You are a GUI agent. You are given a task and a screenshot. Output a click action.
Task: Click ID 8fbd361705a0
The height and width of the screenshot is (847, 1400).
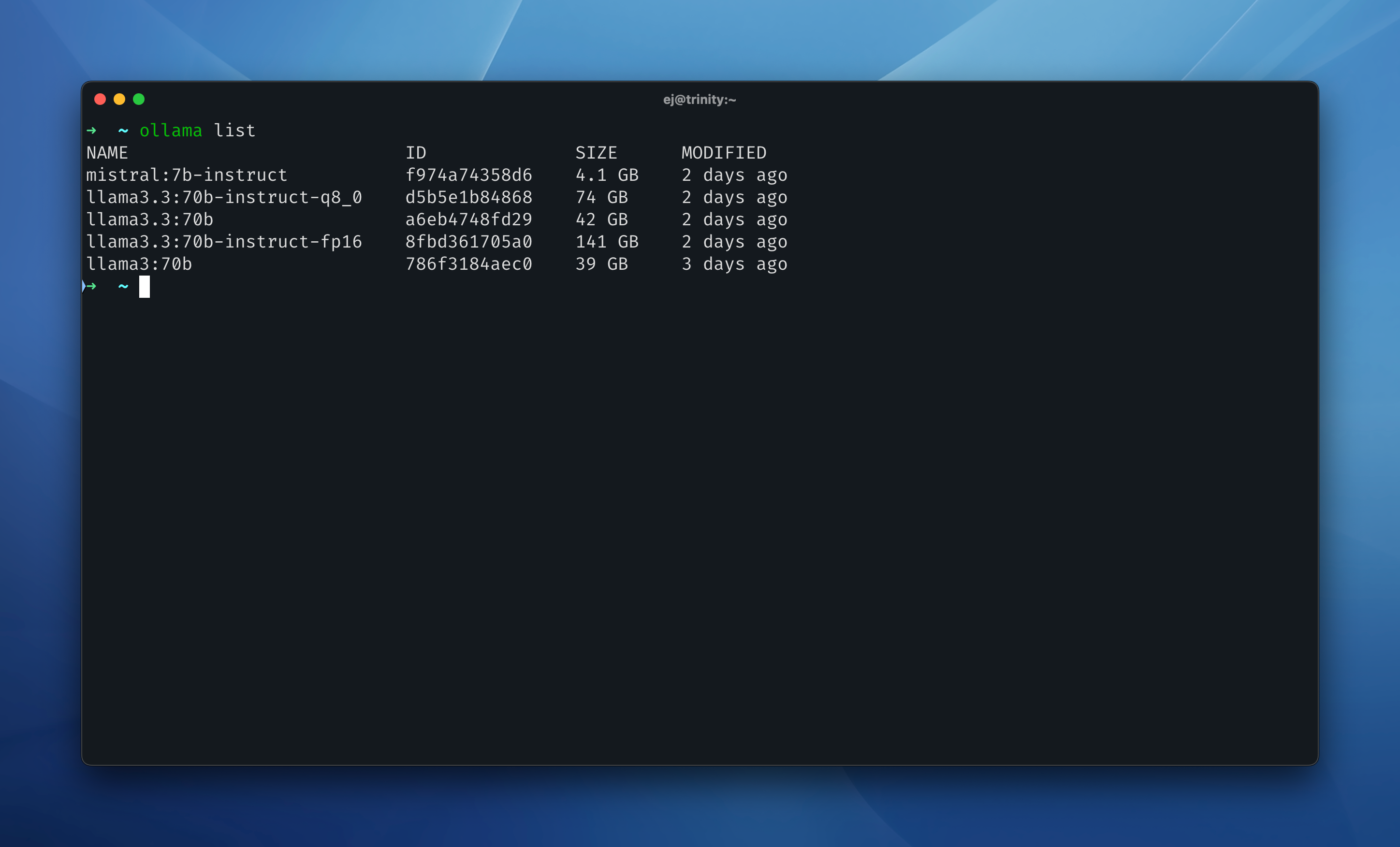pyautogui.click(x=469, y=241)
